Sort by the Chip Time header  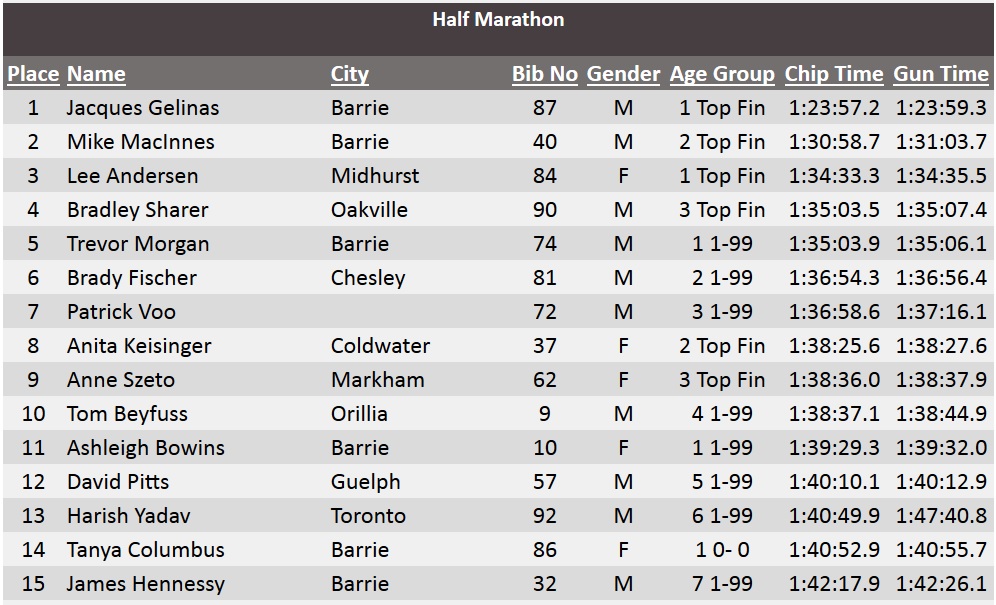[x=834, y=74]
